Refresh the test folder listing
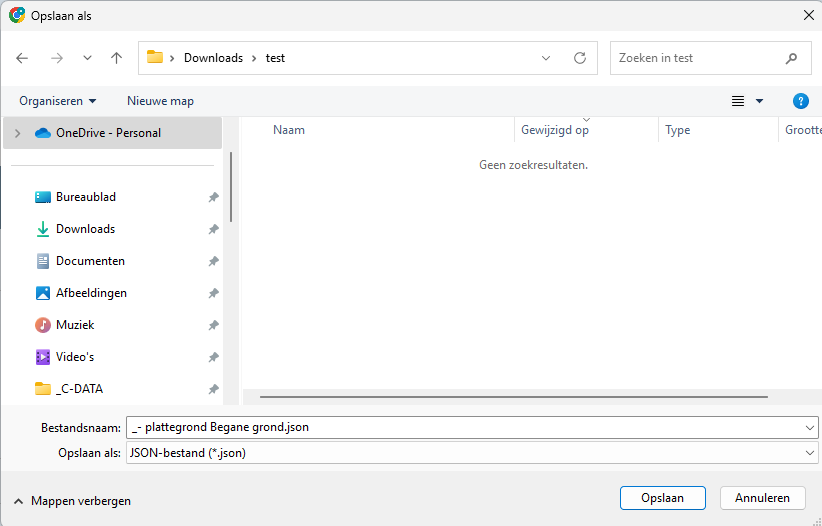 tap(579, 58)
